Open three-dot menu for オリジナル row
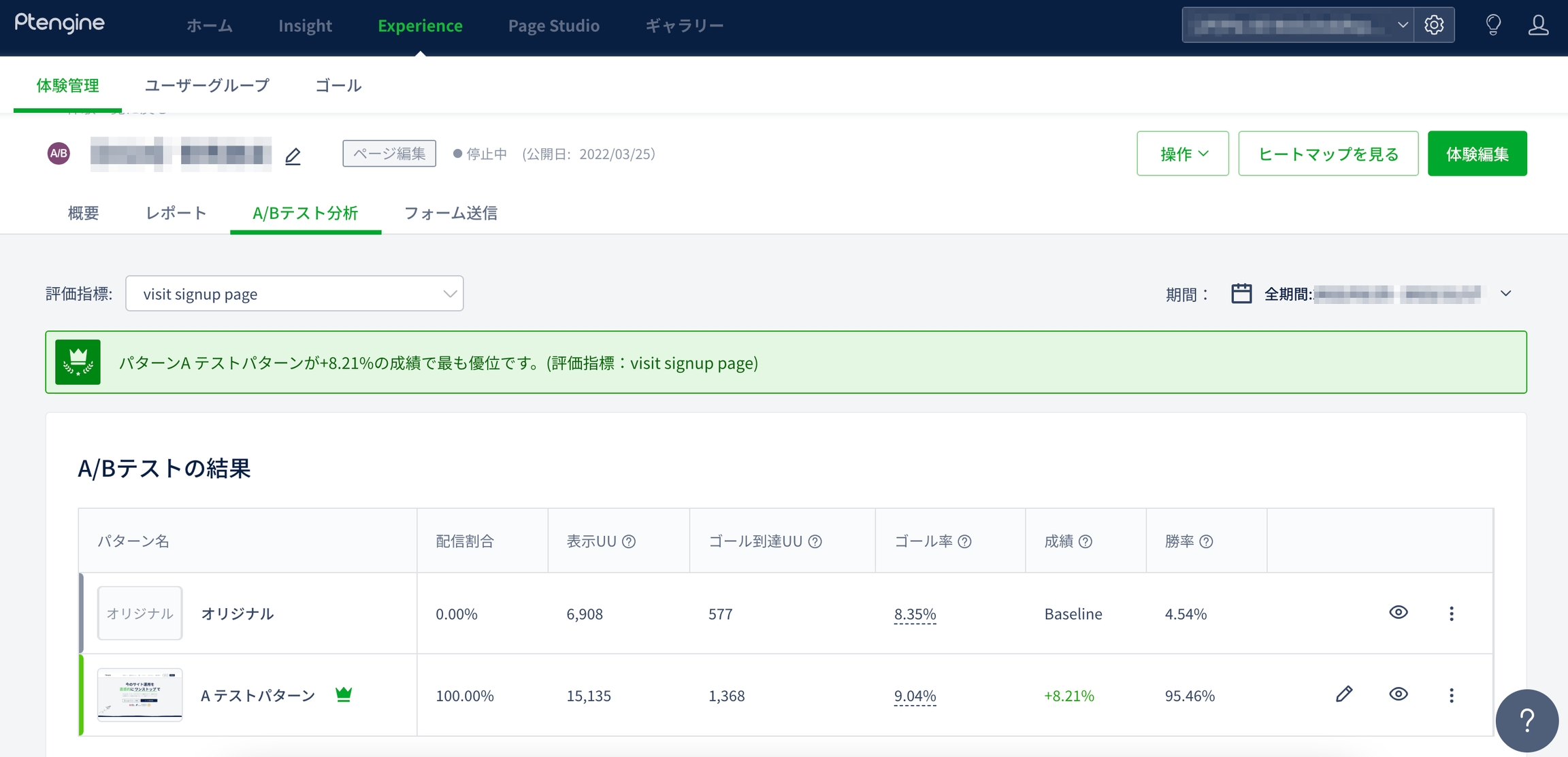This screenshot has width=1568, height=757. tap(1451, 613)
